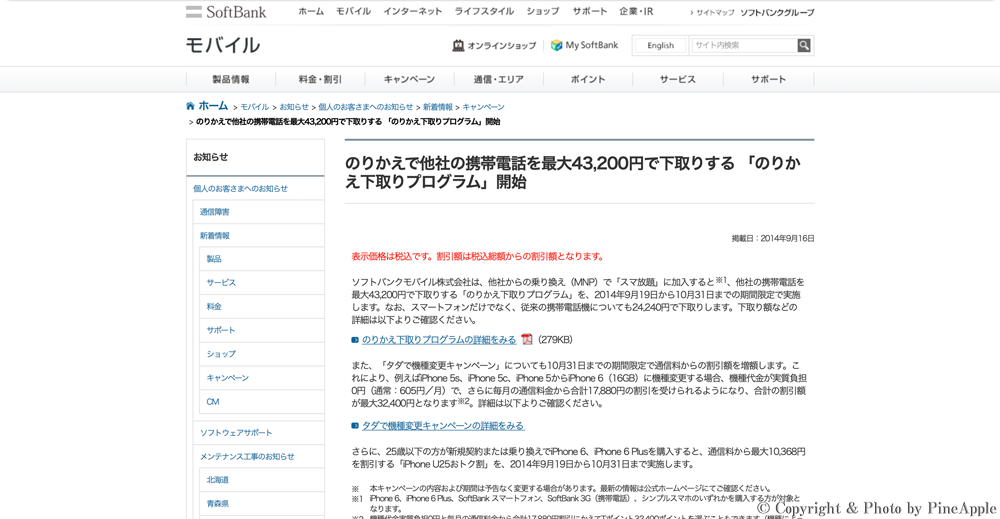Click the search magnifier icon
The image size is (1000, 519).
pyautogui.click(x=804, y=45)
